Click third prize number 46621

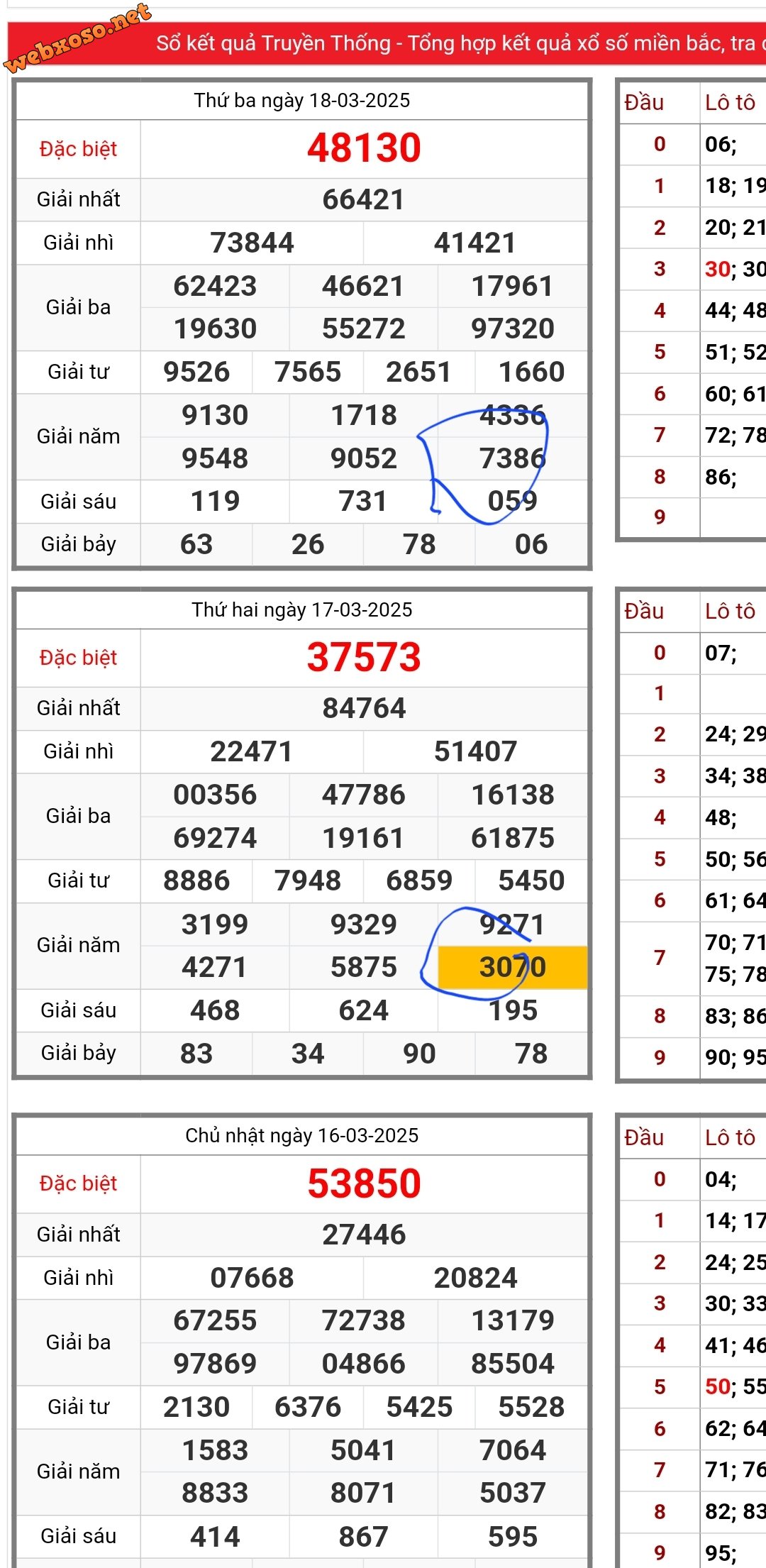pos(364,286)
